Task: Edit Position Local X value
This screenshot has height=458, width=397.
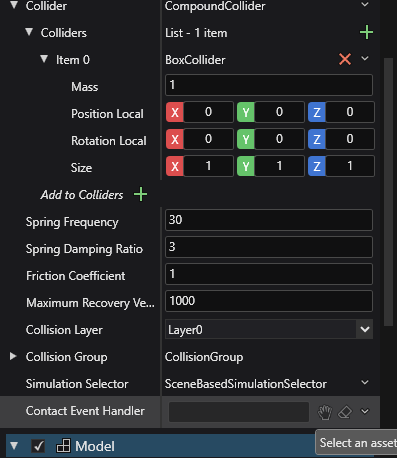Action: pos(208,112)
